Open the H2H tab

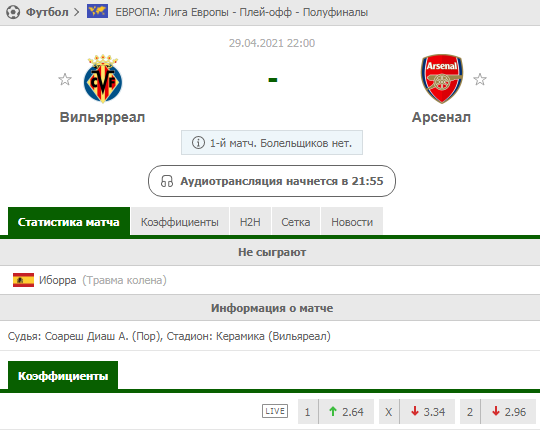[250, 222]
